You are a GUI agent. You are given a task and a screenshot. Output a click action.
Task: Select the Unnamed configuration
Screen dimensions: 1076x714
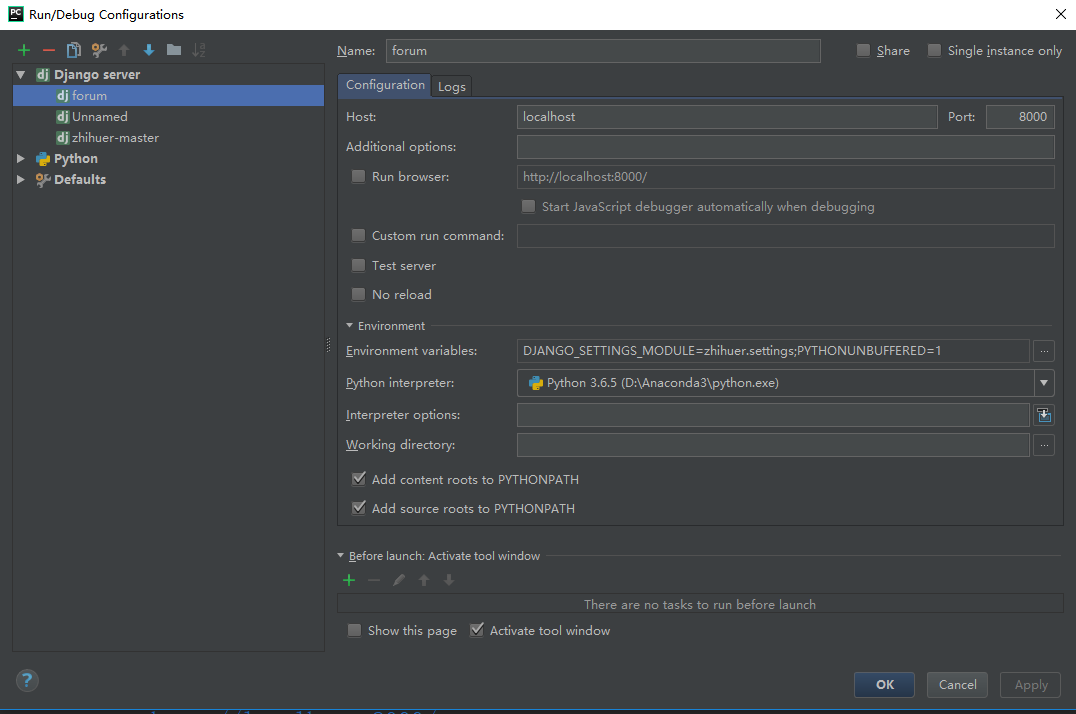coord(168,117)
